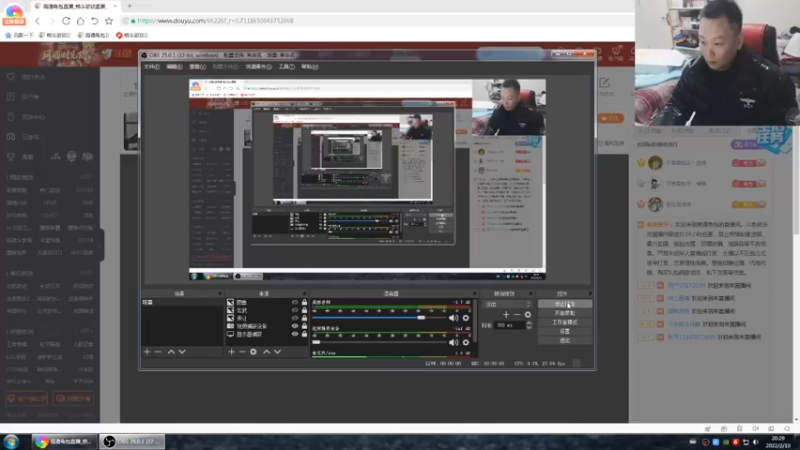Screen dimensions: 800x450
Task: Remove selected source with minus icon
Action: 242,352
